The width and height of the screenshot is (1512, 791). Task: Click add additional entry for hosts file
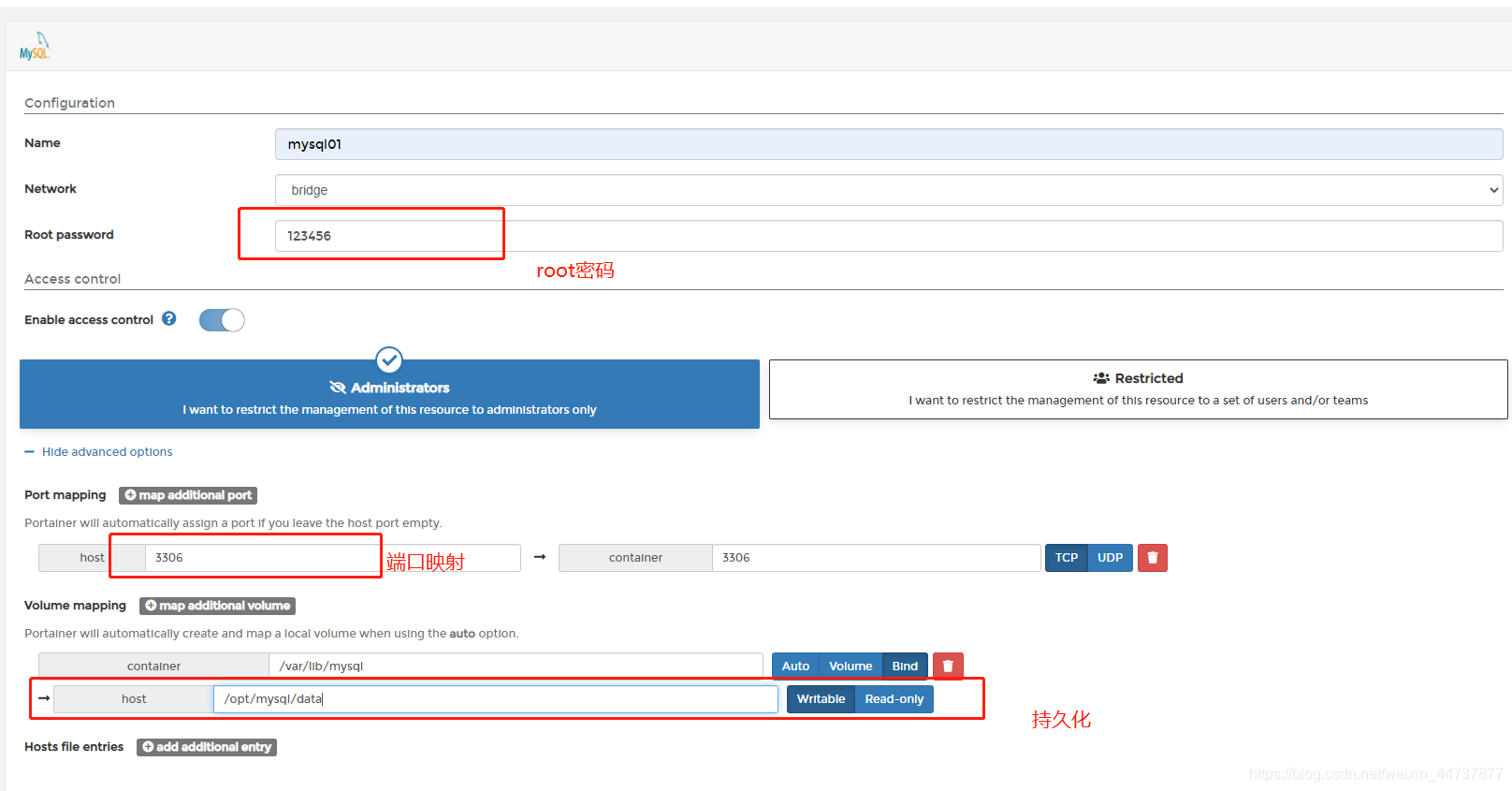click(207, 747)
